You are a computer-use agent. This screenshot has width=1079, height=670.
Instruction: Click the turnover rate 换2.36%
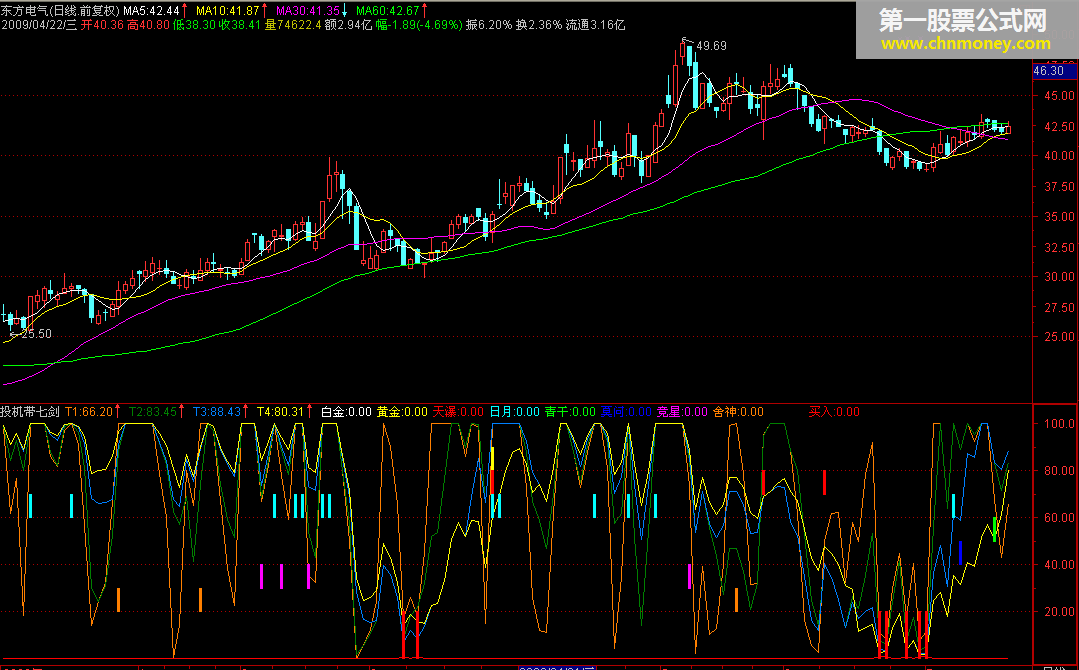point(539,25)
